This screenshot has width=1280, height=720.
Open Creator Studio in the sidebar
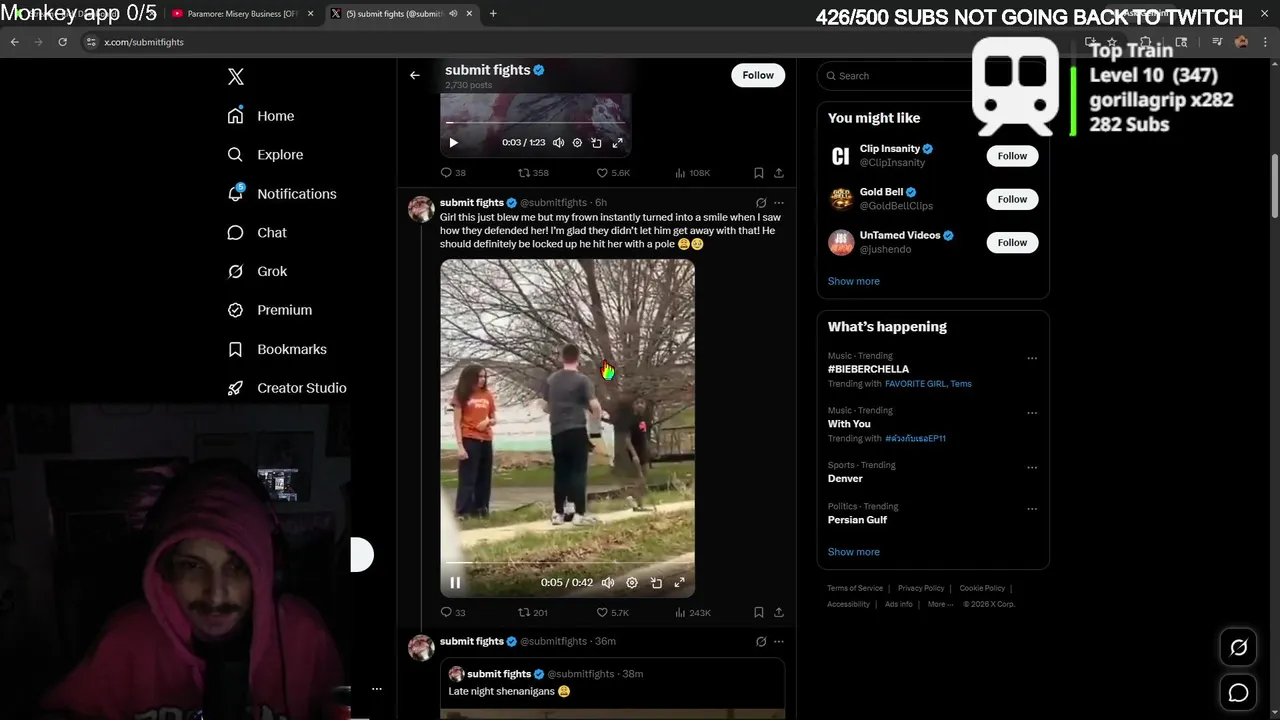tap(287, 388)
